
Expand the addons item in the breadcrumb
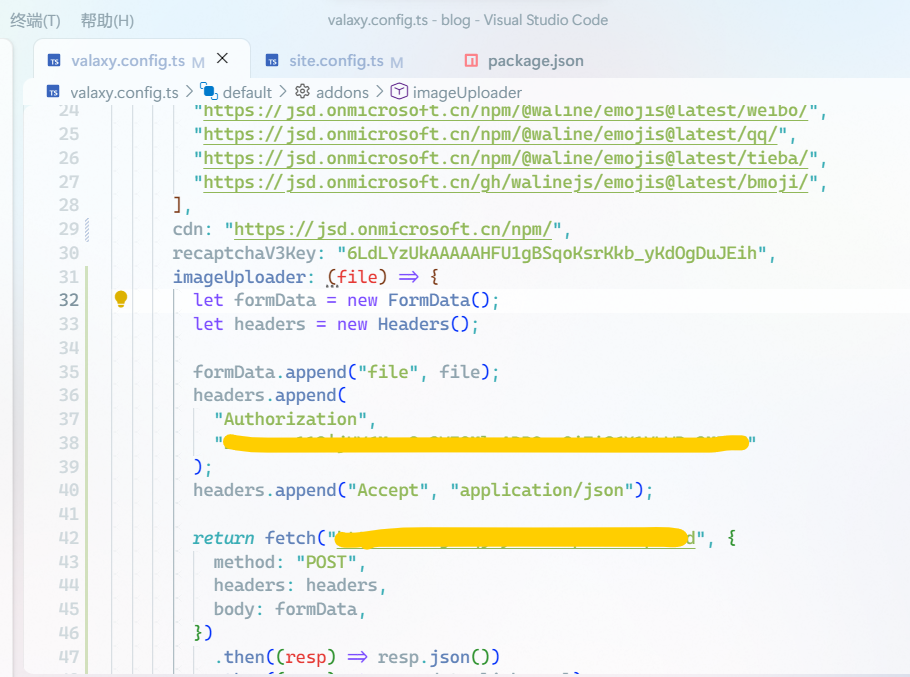click(341, 91)
